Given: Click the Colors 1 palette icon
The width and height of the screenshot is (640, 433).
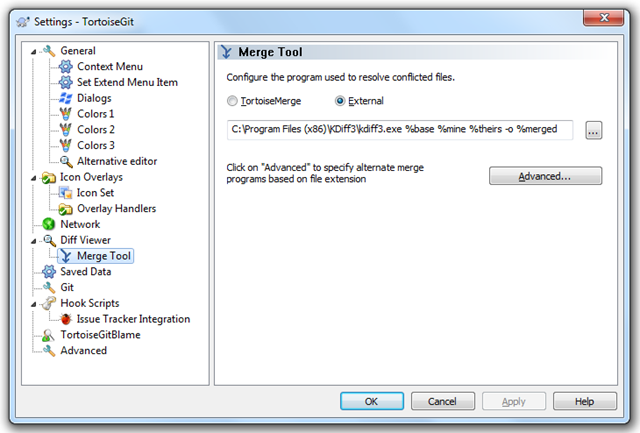Looking at the screenshot, I should point(66,114).
